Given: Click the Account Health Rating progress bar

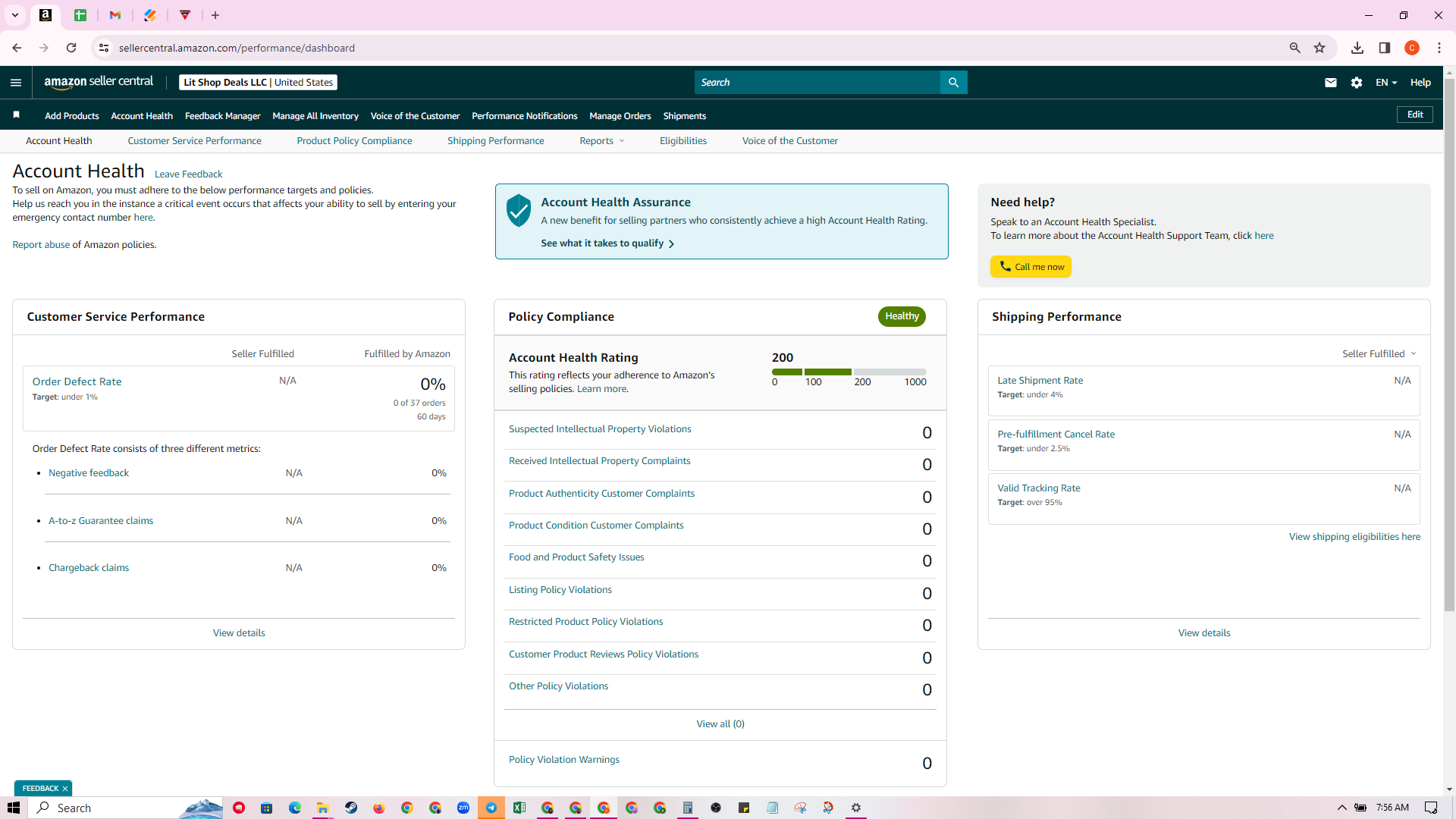Looking at the screenshot, I should [849, 372].
